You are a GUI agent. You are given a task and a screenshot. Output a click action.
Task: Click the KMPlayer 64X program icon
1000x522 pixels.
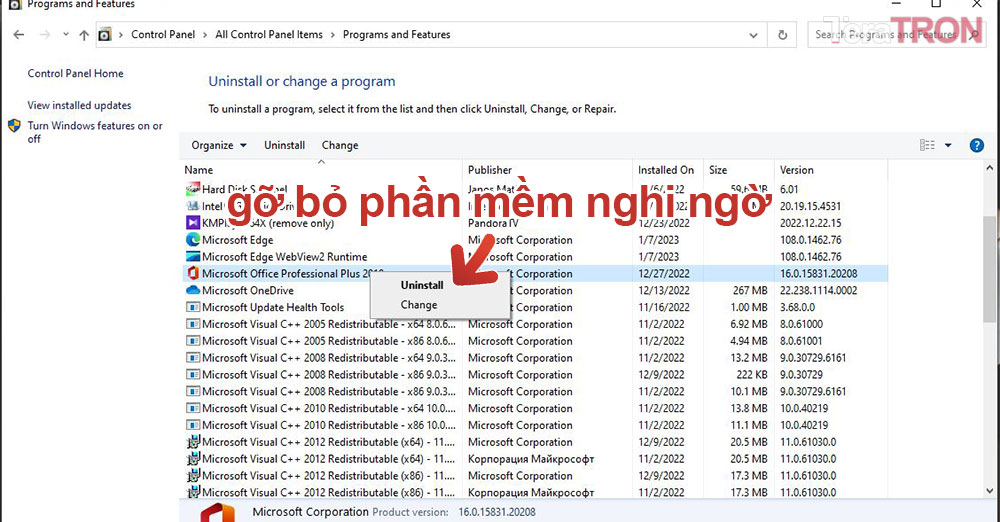pyautogui.click(x=193, y=223)
